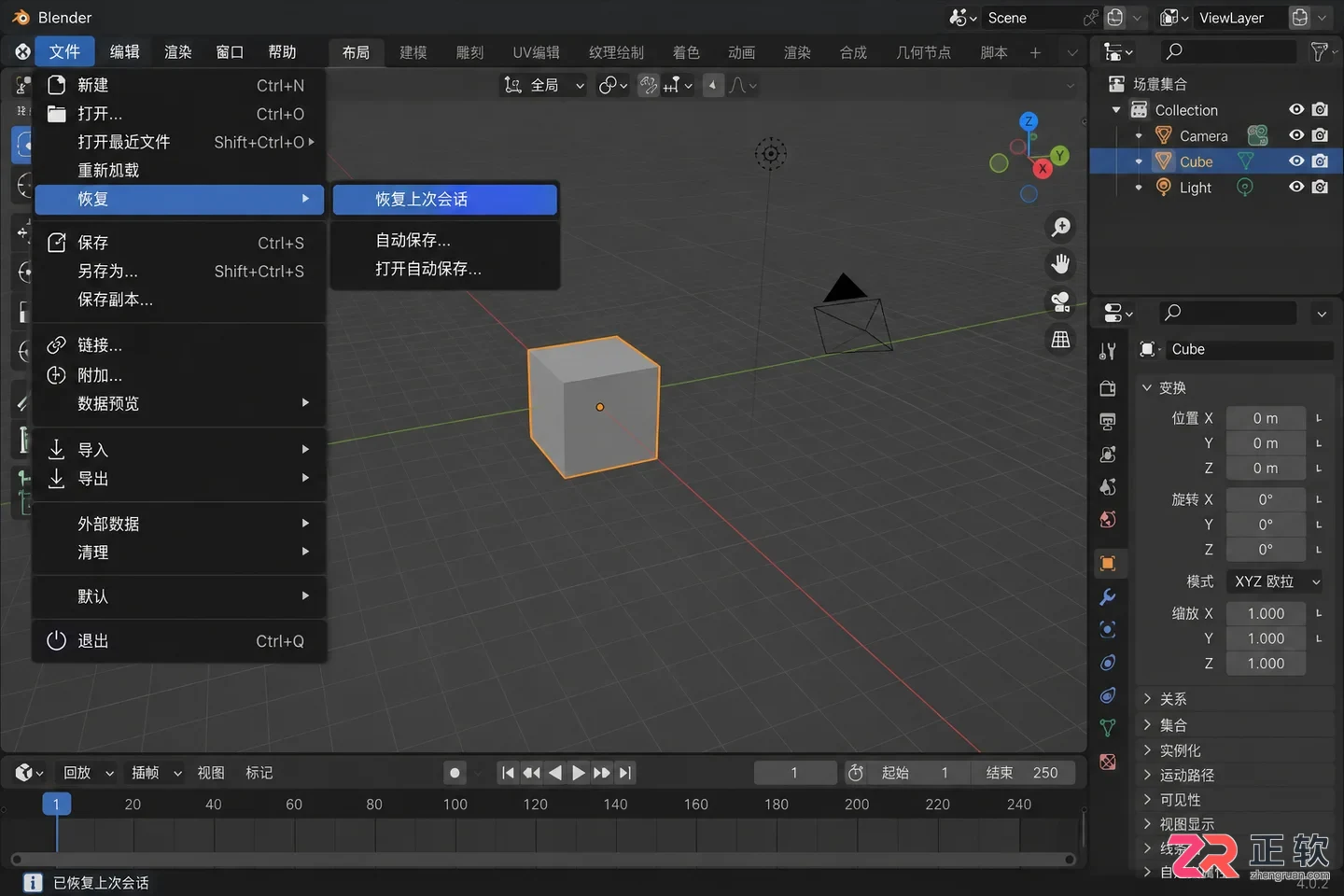Screen dimensions: 1344x896
Task: Click the Y axis gizmo circle
Action: [1059, 155]
